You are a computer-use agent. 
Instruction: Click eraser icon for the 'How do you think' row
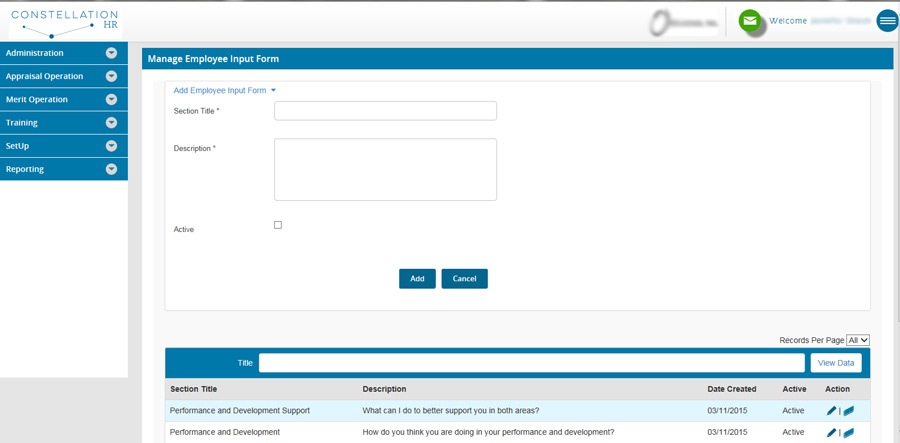coord(848,432)
